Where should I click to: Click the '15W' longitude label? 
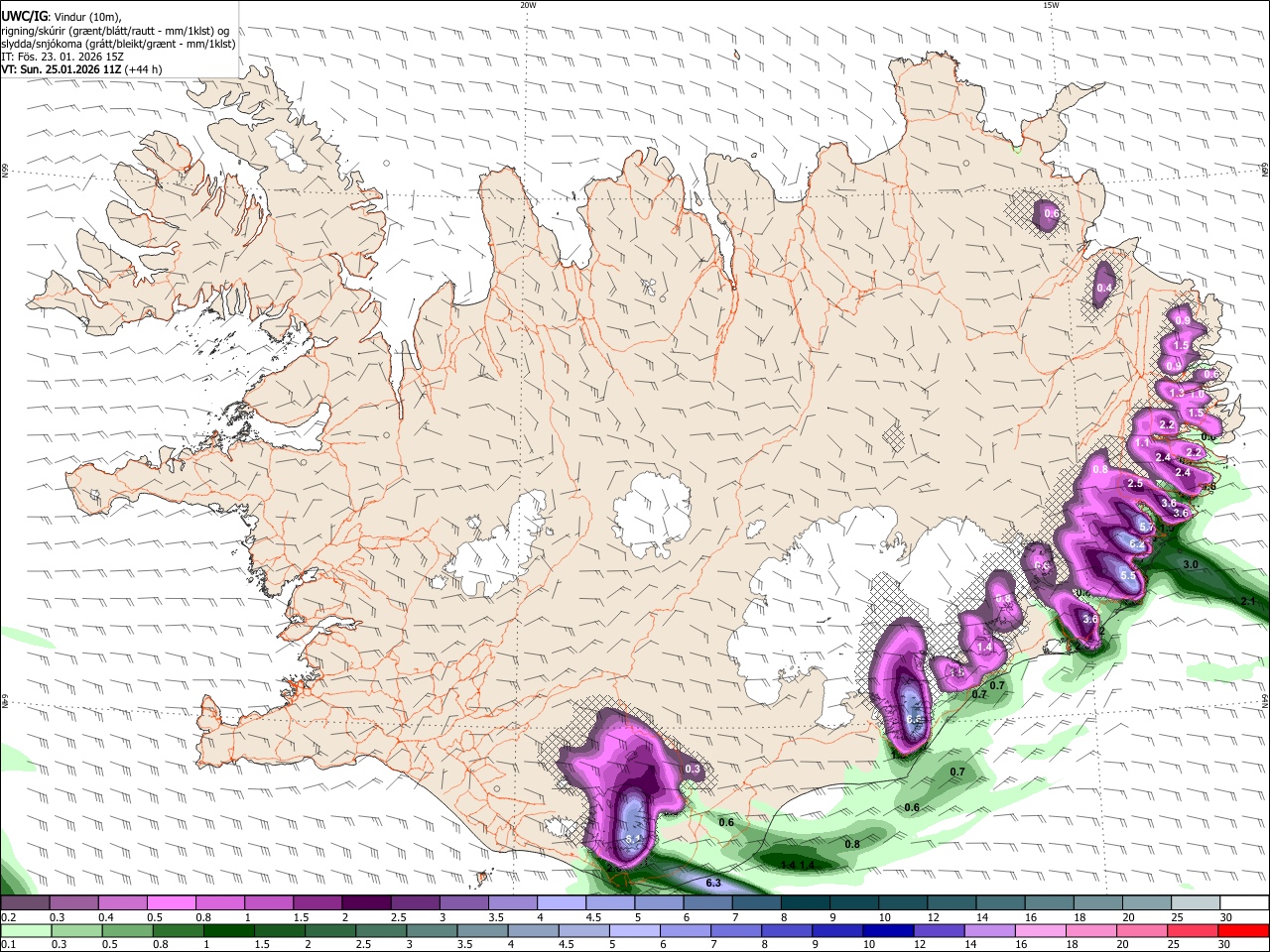(1051, 5)
